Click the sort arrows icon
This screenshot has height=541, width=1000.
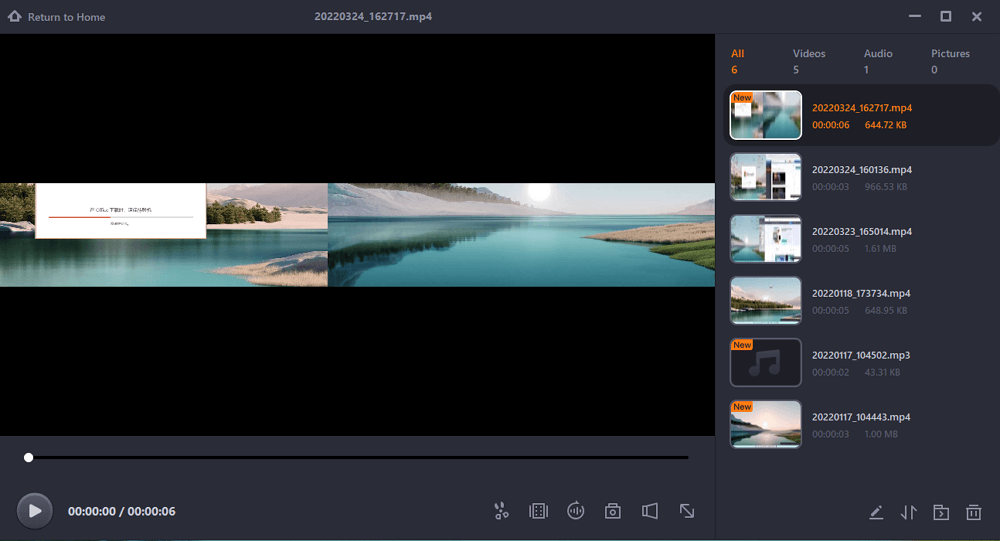click(908, 513)
